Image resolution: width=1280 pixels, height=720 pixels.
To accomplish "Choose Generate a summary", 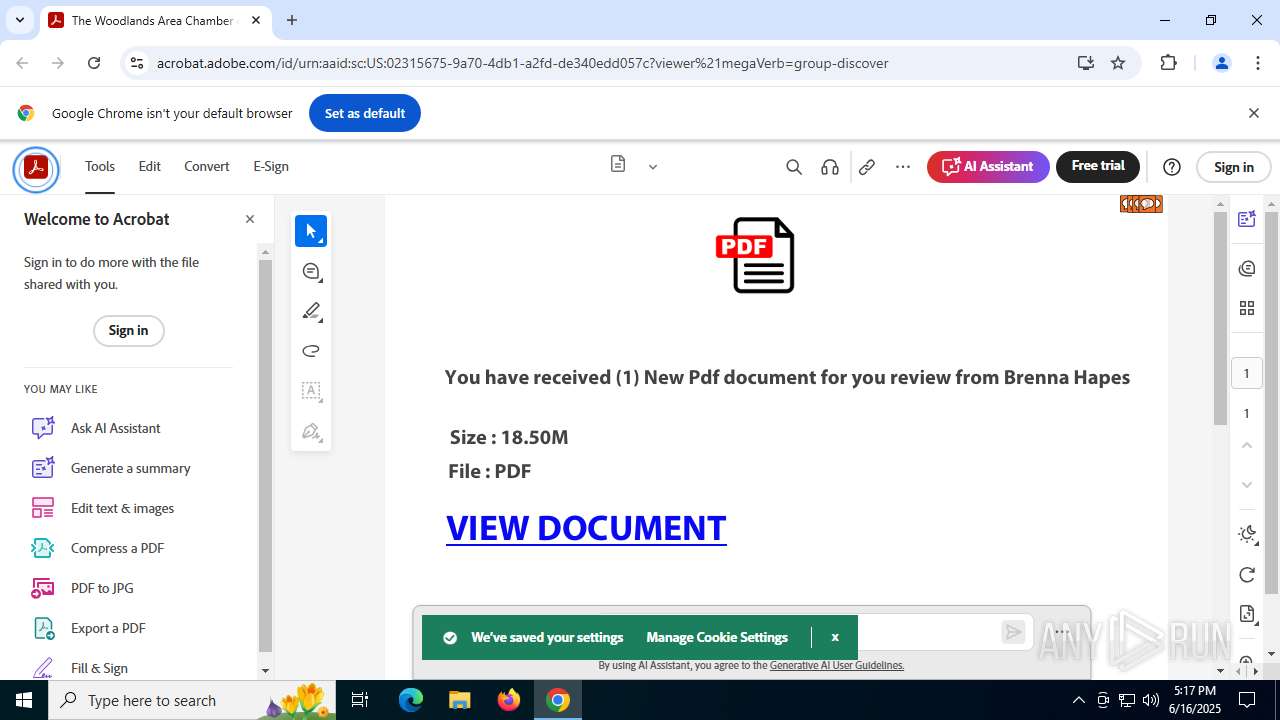I will (130, 468).
